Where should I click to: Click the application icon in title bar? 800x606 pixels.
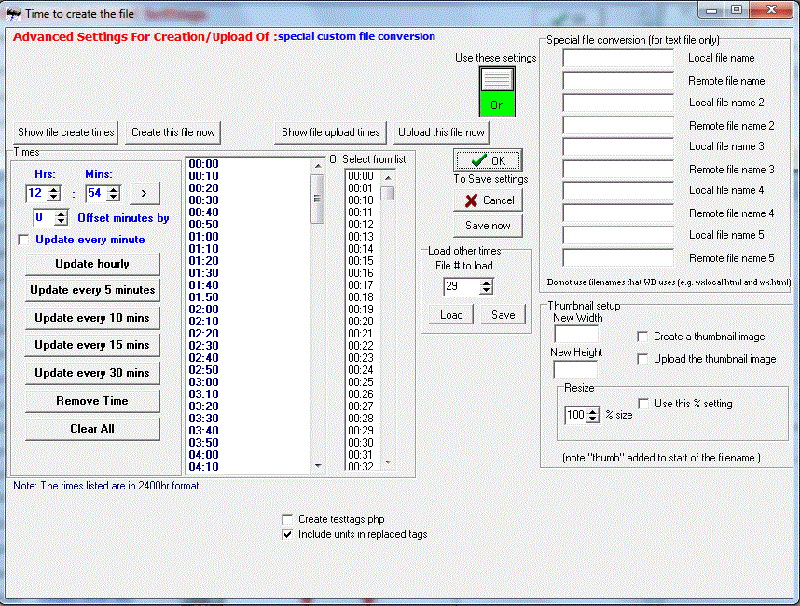tap(13, 14)
